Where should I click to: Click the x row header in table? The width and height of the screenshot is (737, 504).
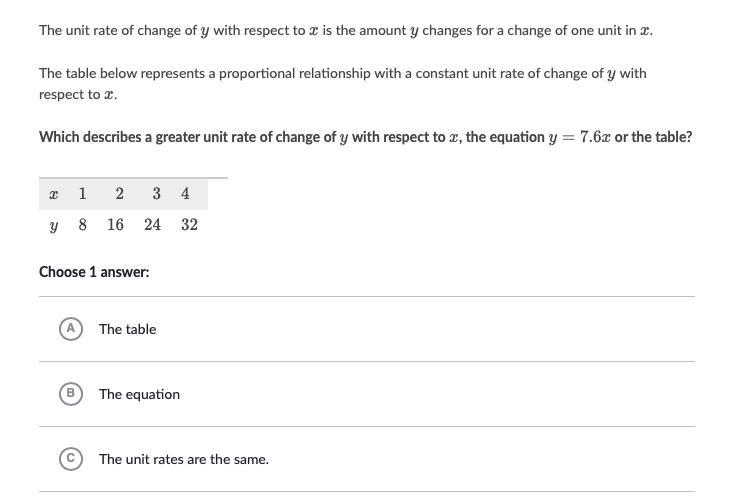pos(53,194)
